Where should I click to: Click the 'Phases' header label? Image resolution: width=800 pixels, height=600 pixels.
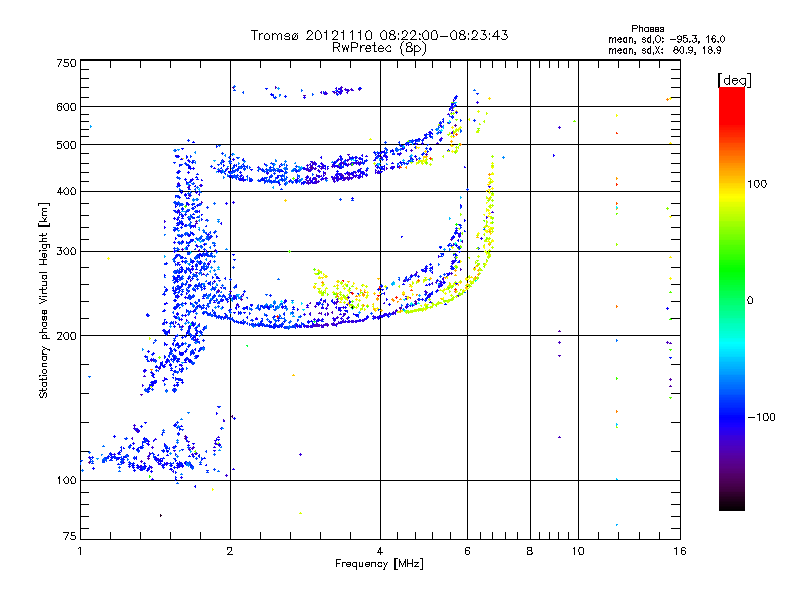[x=647, y=29]
